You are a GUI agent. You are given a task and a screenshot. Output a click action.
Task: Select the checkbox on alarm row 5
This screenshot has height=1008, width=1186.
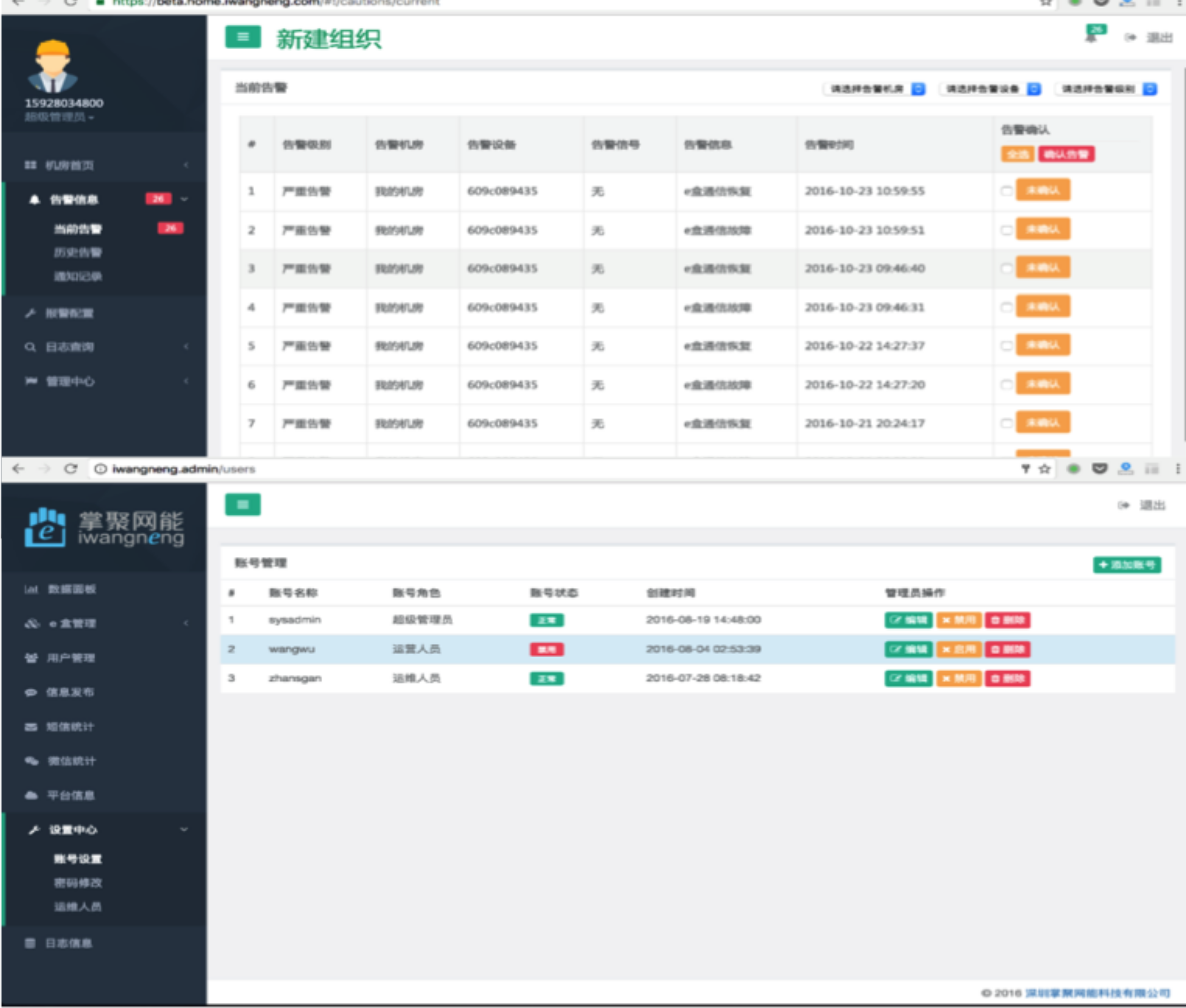point(1006,346)
